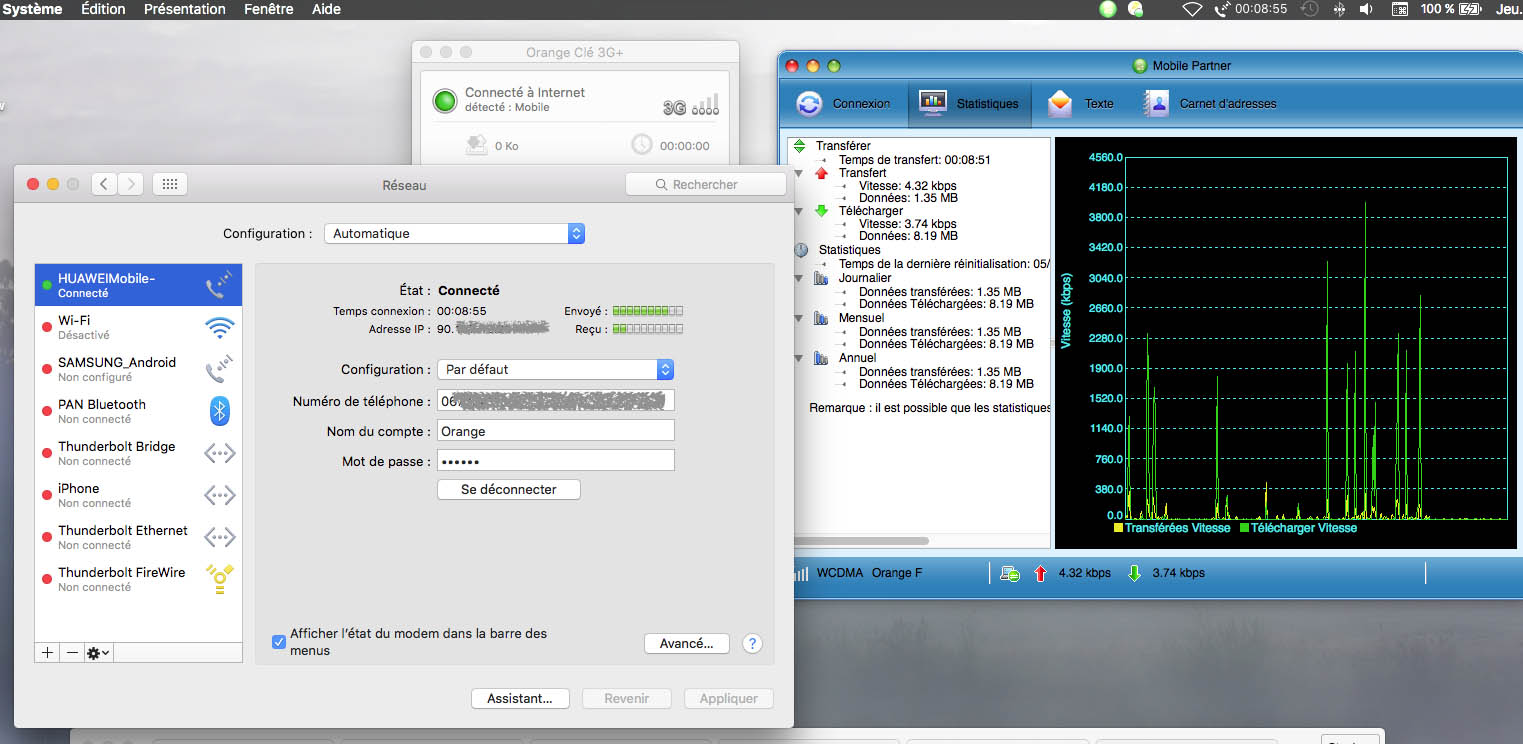Open the Configuration dropdown showing Par défaut
This screenshot has width=1523, height=744.
[556, 369]
